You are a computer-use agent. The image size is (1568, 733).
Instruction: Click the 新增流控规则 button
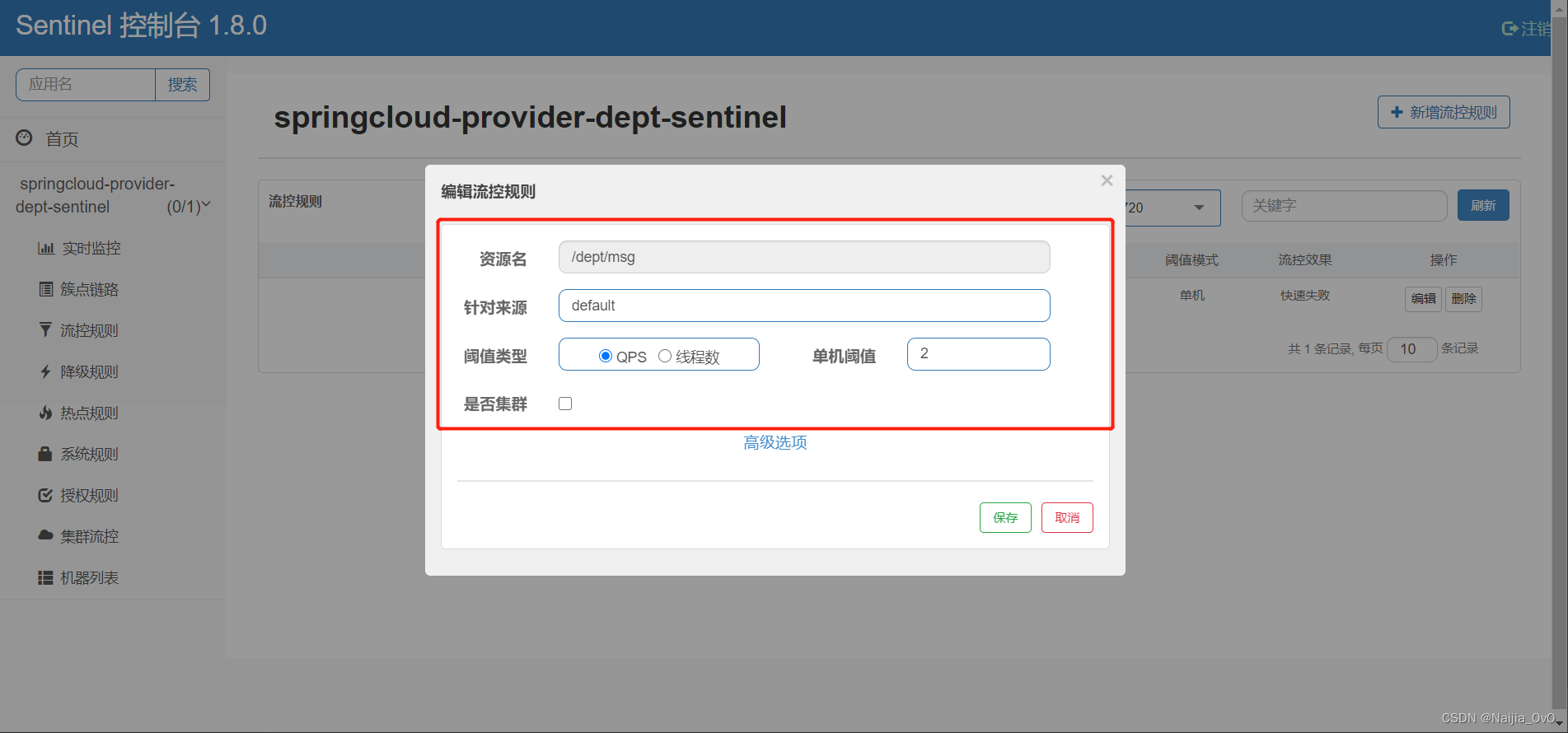click(1444, 112)
